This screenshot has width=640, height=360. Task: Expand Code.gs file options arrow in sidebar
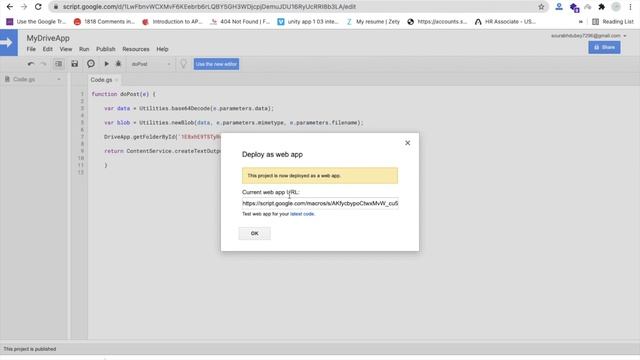(59, 80)
